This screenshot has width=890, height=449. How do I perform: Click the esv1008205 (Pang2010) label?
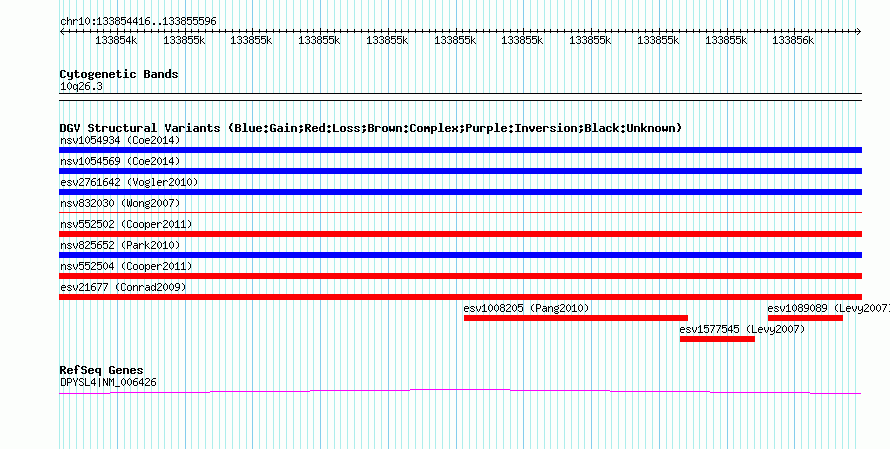click(526, 308)
